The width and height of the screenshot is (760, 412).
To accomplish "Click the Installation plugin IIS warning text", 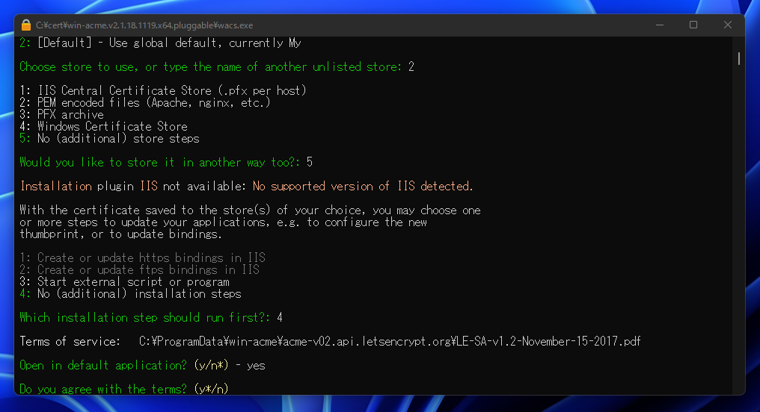I will pyautogui.click(x=246, y=186).
